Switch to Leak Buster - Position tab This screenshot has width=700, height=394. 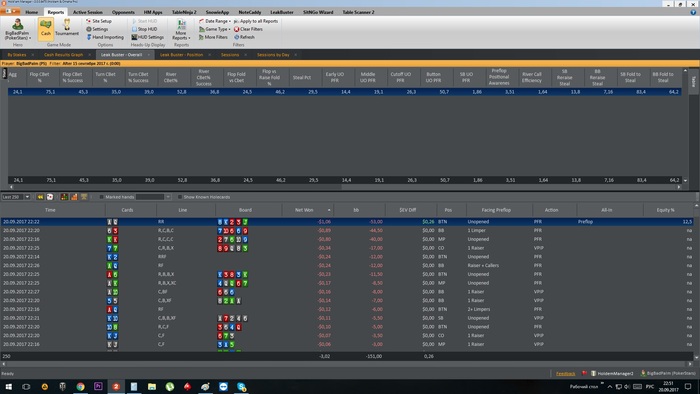tap(181, 55)
